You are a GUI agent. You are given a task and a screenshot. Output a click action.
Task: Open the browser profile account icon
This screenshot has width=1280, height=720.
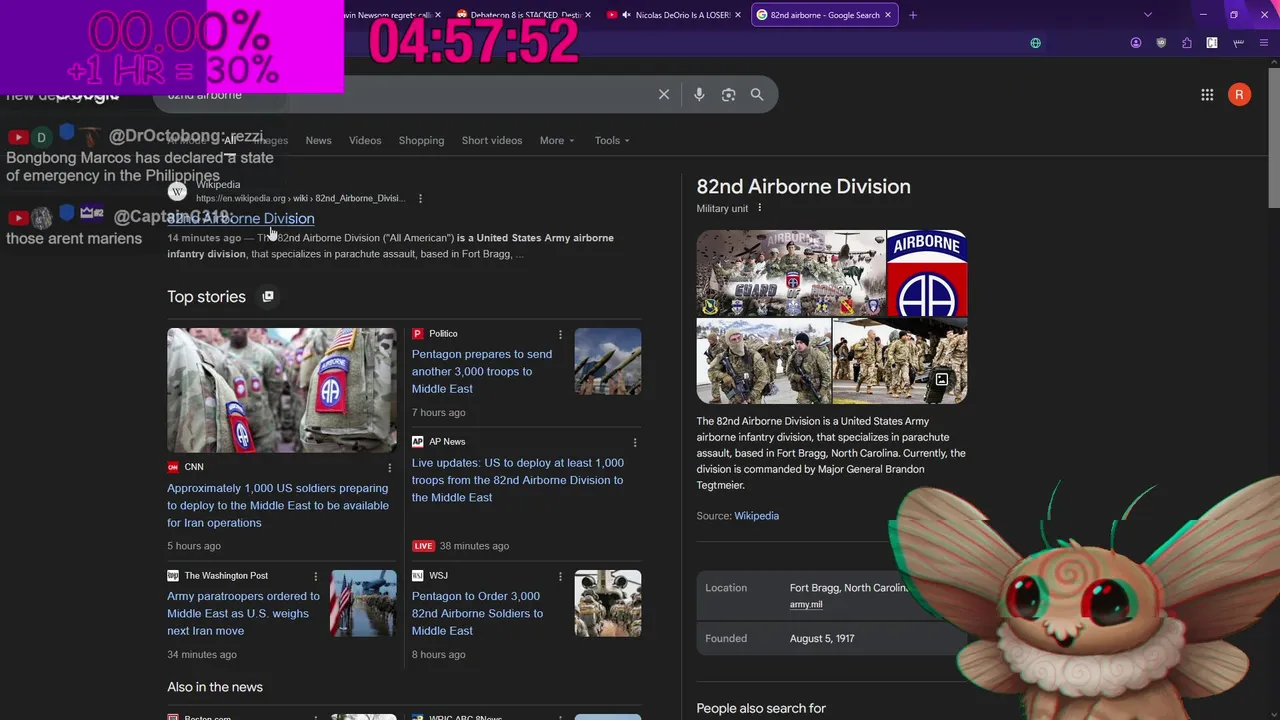tap(1136, 43)
